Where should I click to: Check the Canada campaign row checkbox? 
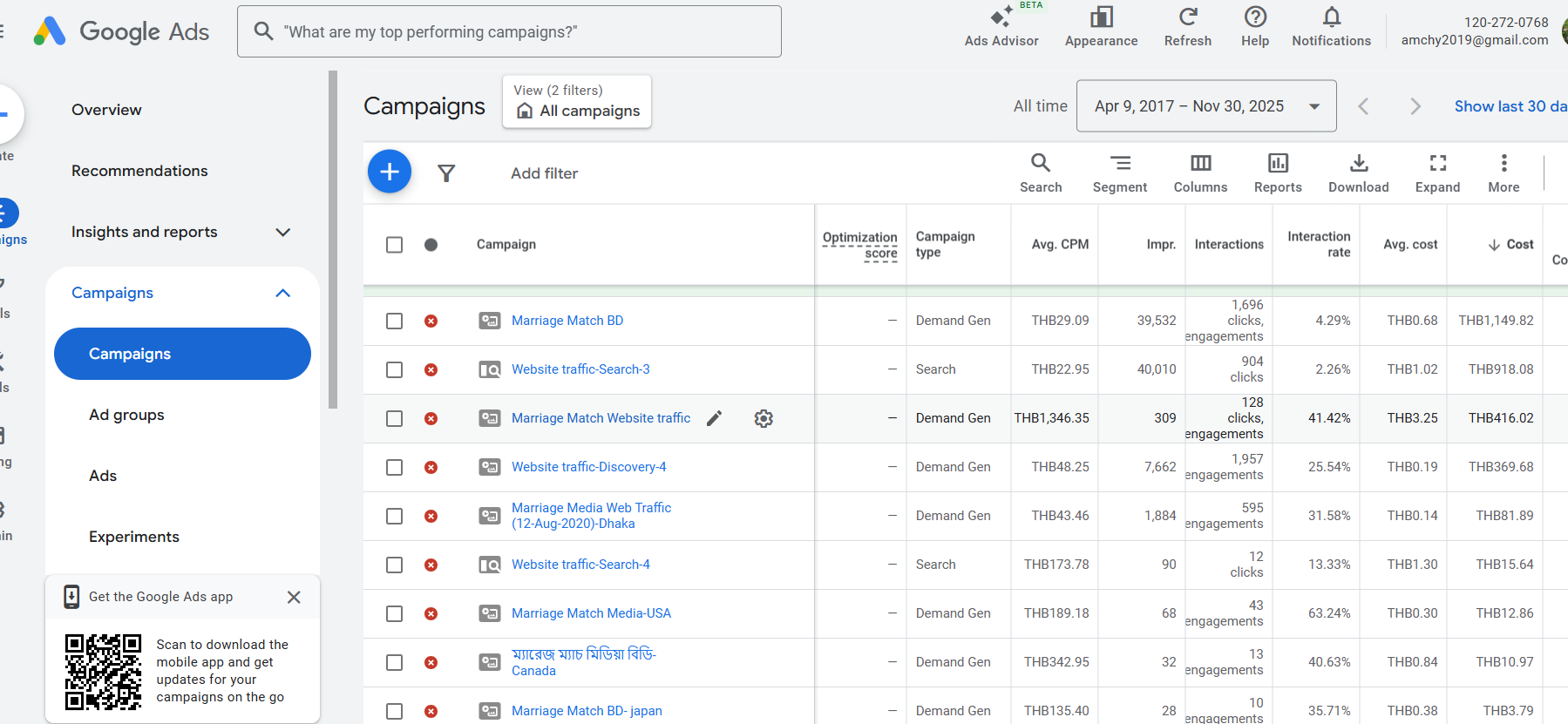click(x=395, y=662)
